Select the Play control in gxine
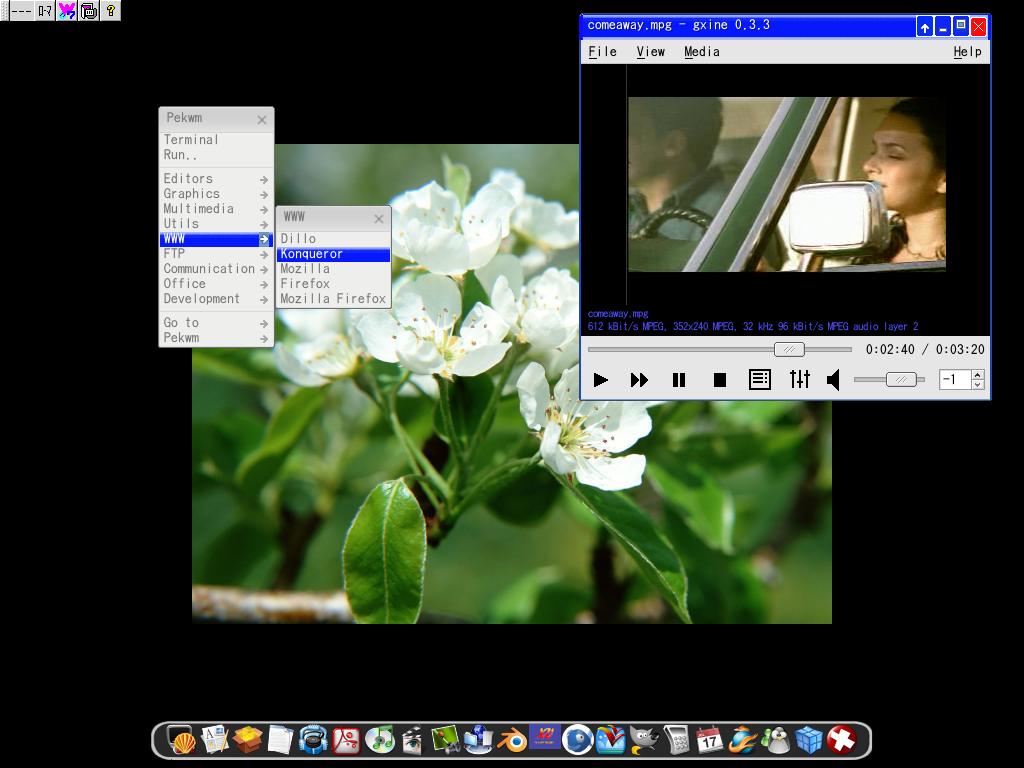1024x768 pixels. pos(601,379)
